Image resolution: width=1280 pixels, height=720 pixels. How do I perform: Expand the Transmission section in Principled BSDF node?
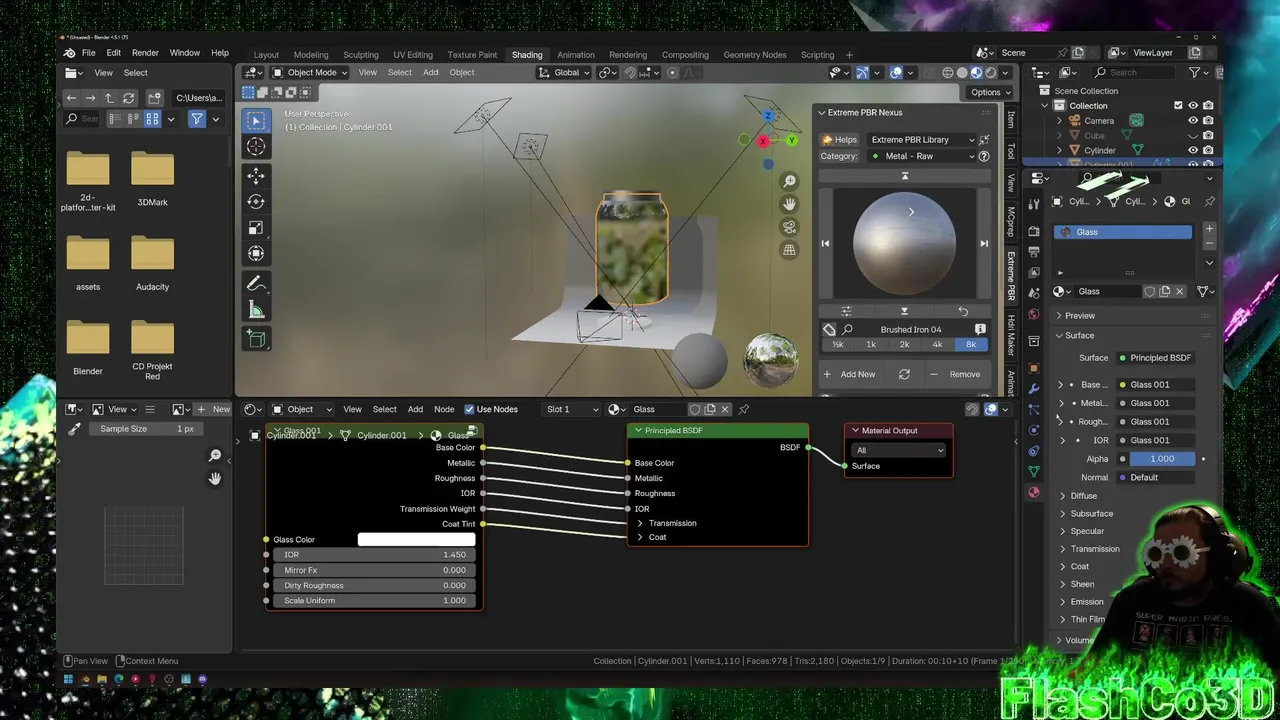click(x=641, y=523)
